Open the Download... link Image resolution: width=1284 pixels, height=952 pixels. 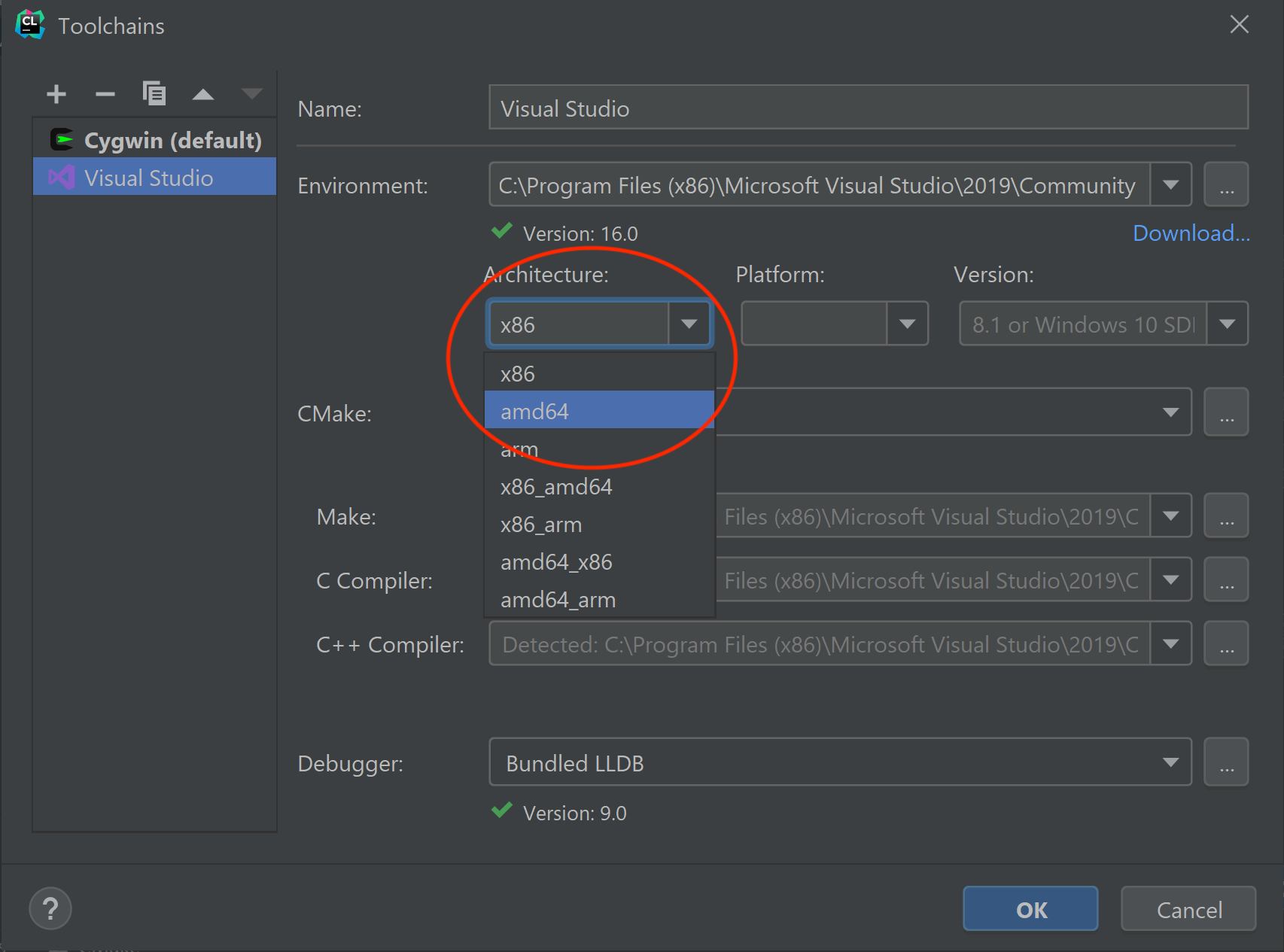coord(1191,233)
